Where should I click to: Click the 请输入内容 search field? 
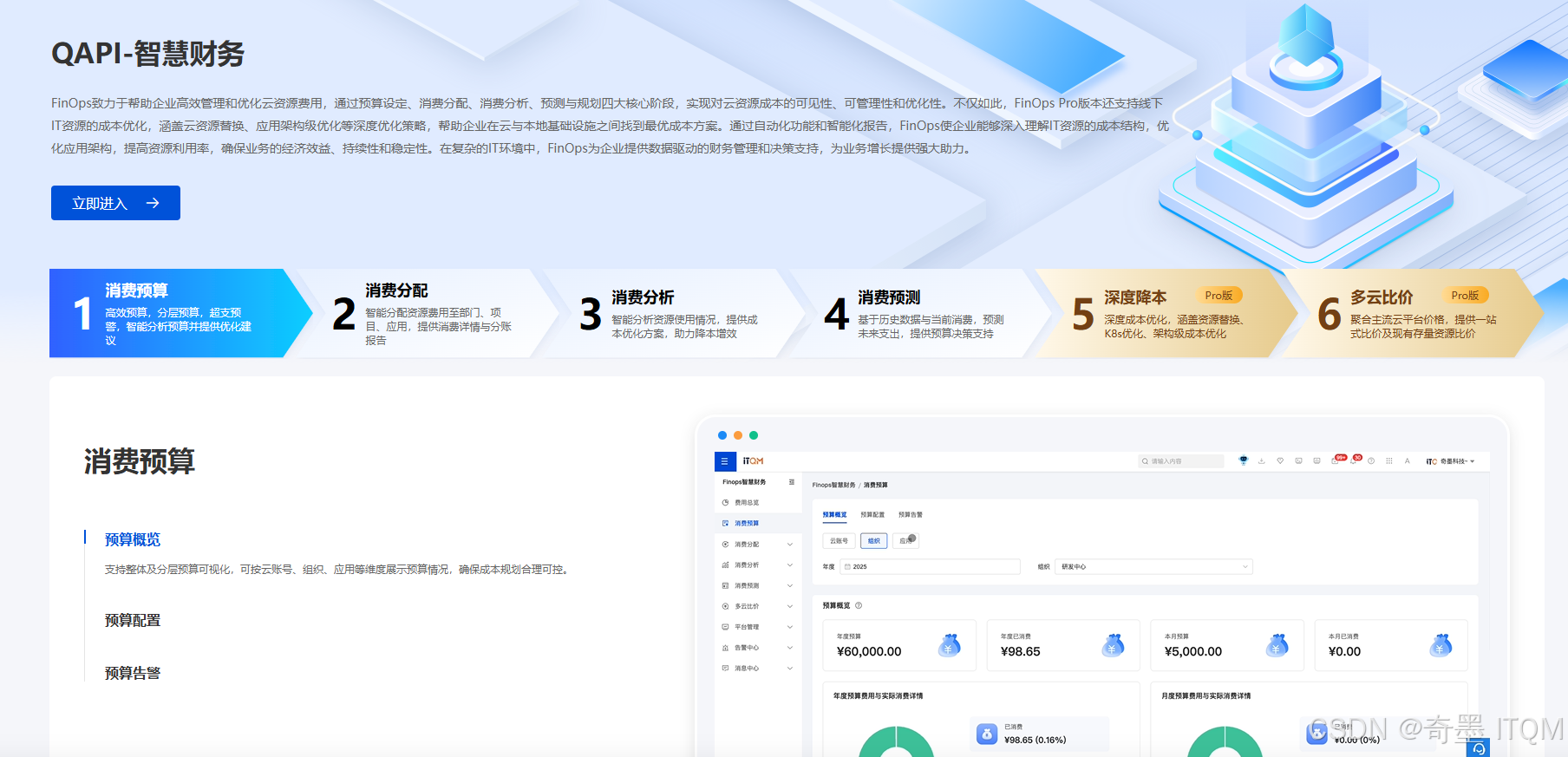[1180, 461]
